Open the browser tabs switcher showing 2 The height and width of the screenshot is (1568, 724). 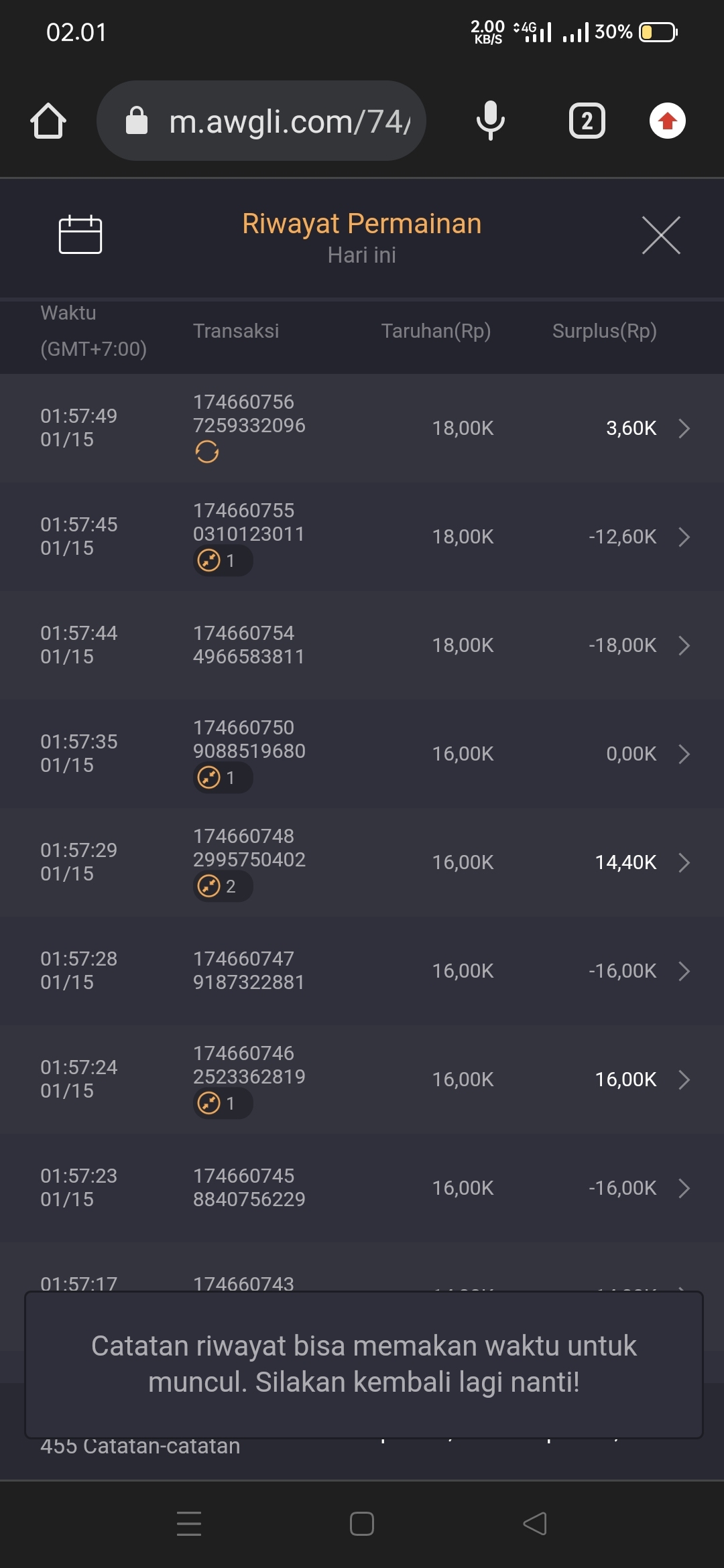coord(587,121)
